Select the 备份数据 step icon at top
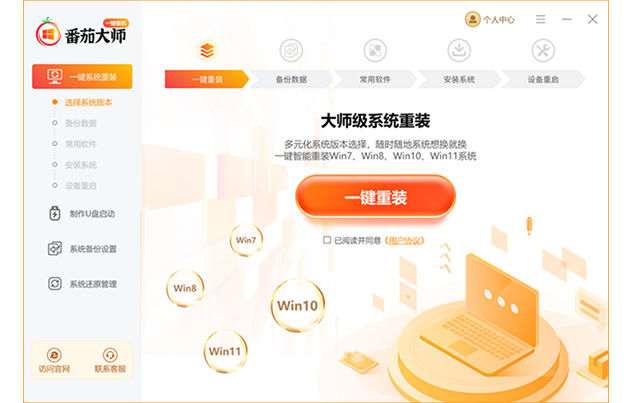The width and height of the screenshot is (632, 403). coord(291,51)
